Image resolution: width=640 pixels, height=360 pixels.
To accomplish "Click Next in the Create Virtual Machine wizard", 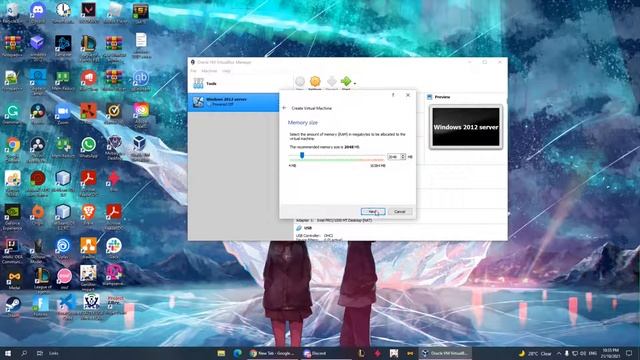I will click(373, 211).
